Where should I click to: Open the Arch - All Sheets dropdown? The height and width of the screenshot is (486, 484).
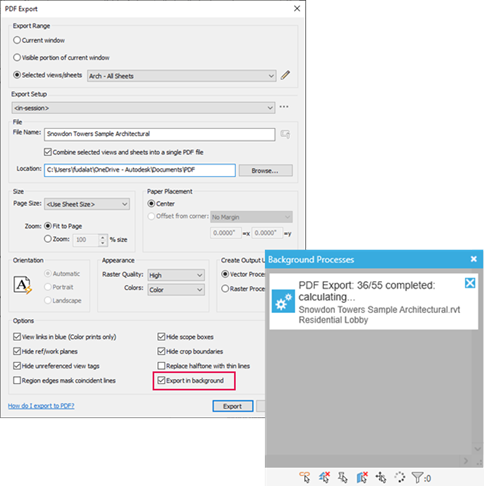click(182, 76)
